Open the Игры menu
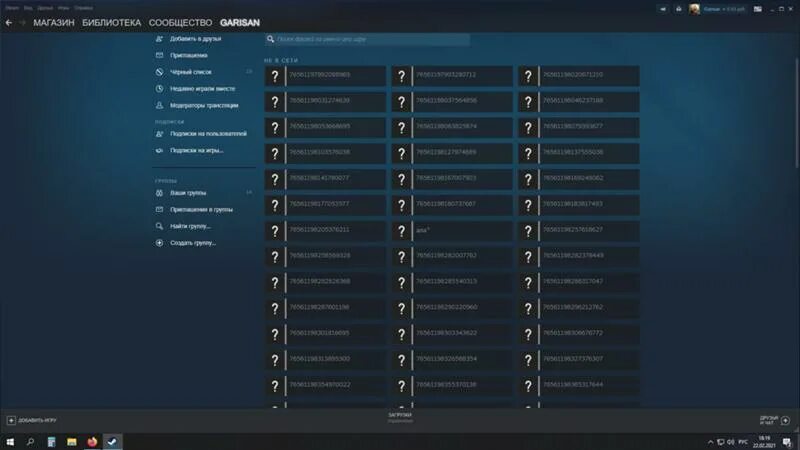 [x=63, y=8]
